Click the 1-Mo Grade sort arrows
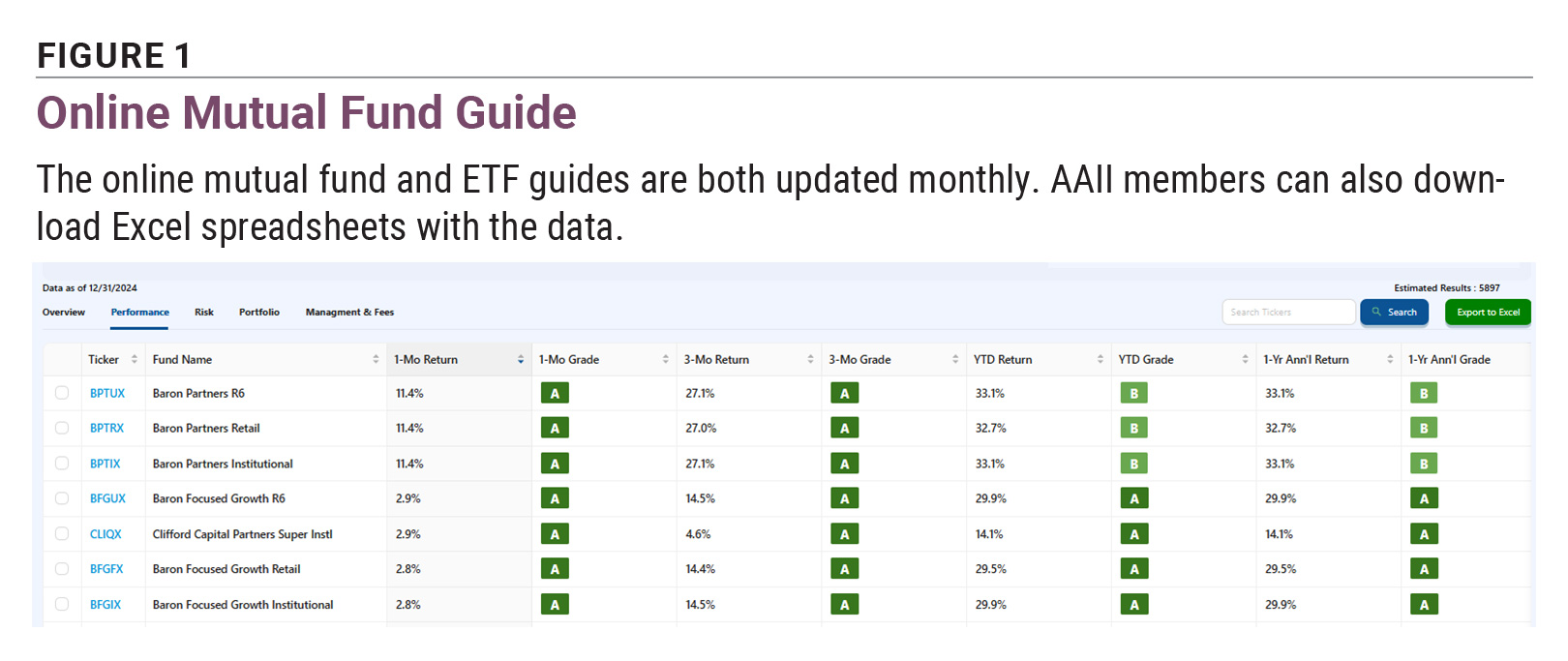This screenshot has width=1568, height=661. coord(666,360)
